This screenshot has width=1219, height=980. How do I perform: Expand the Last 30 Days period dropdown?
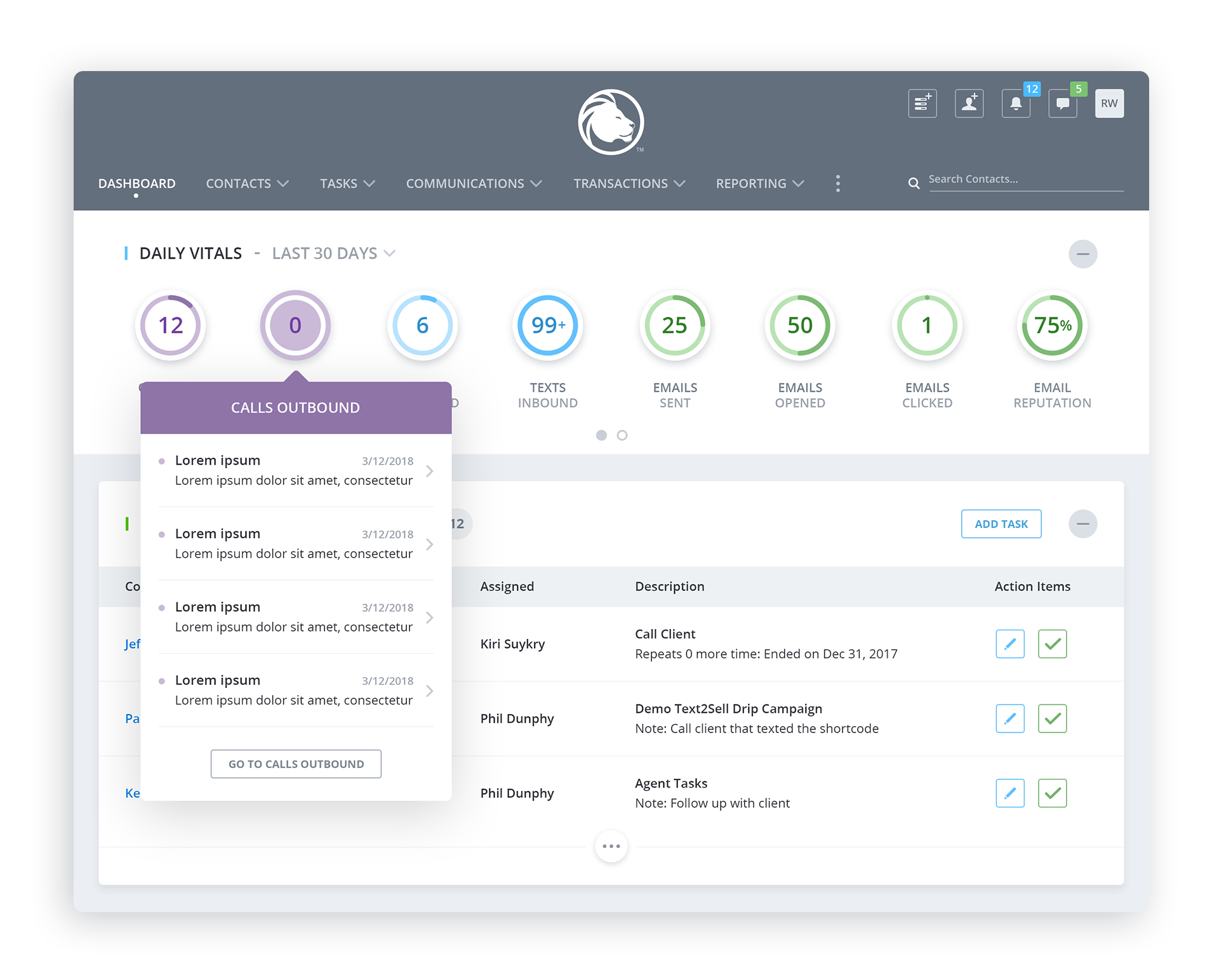point(333,253)
